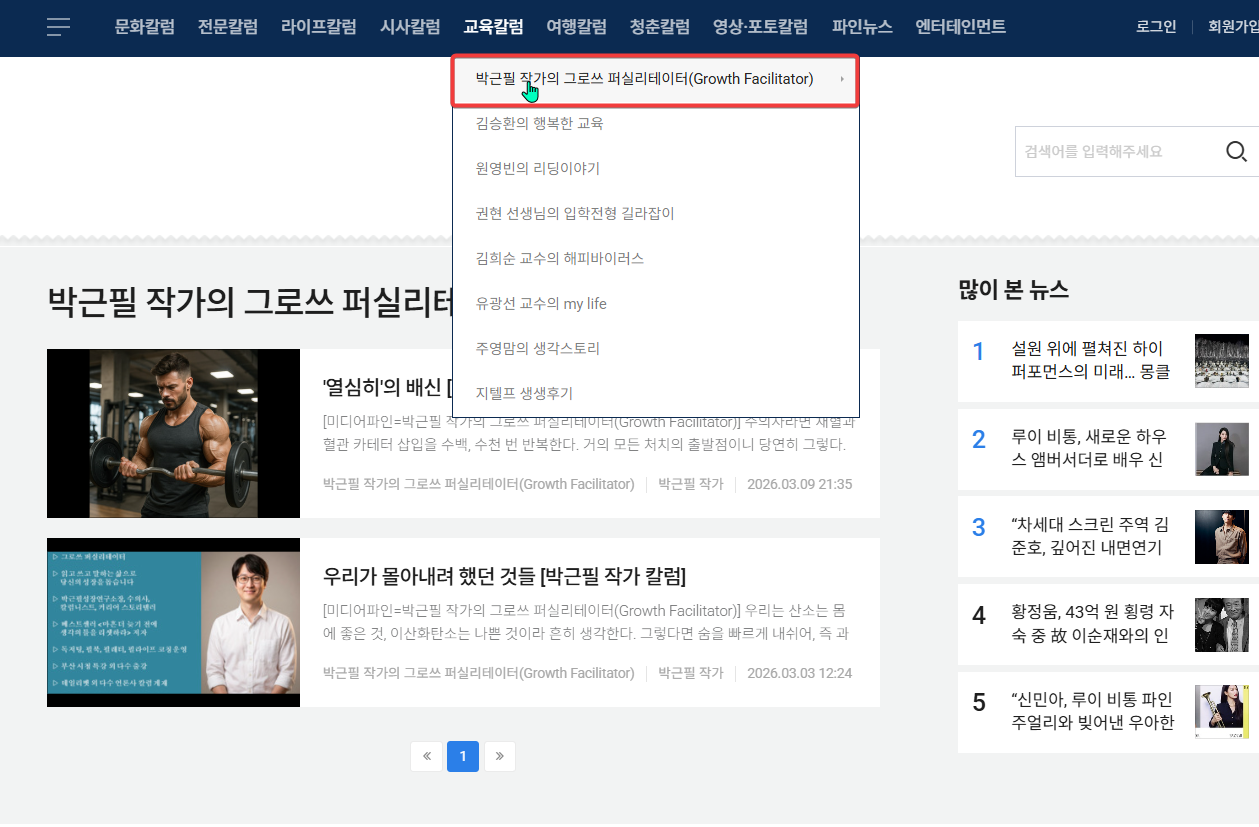Viewport: 1259px width, 827px height.
Task: Open the 파인뉴스 menu
Action: (x=862, y=27)
